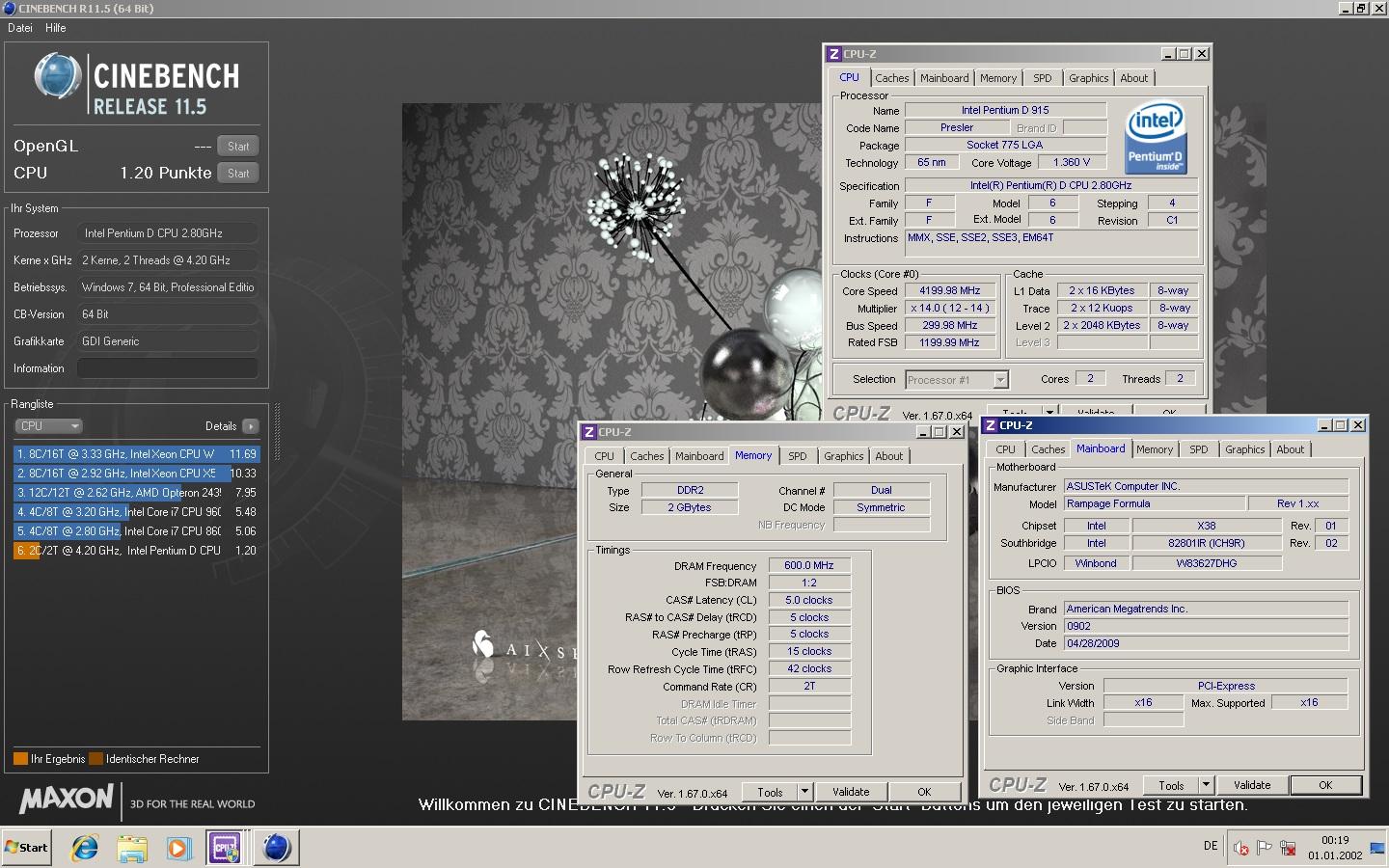Select the 12C/12T AMD Opteron ranking row
1389x868 pixels.
tap(136, 493)
